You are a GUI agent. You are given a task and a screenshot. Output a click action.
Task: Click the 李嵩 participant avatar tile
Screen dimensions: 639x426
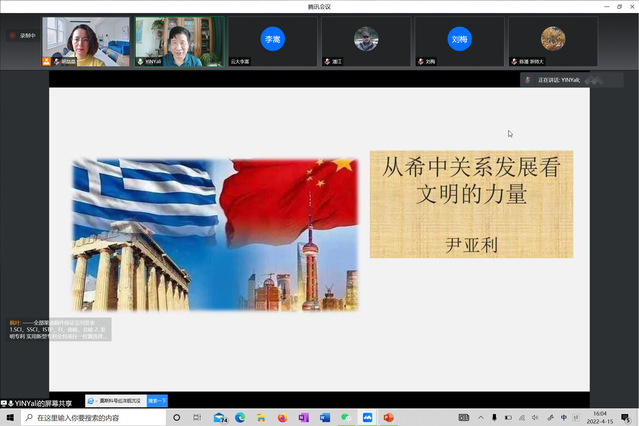272,41
